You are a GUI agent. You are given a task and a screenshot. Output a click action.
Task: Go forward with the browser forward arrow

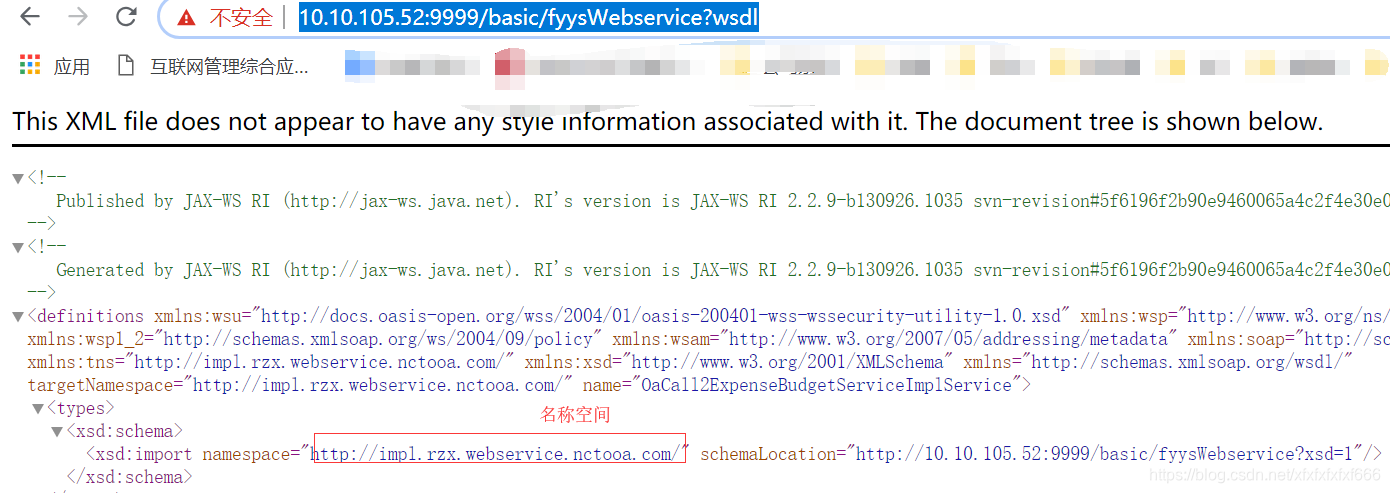tap(78, 17)
